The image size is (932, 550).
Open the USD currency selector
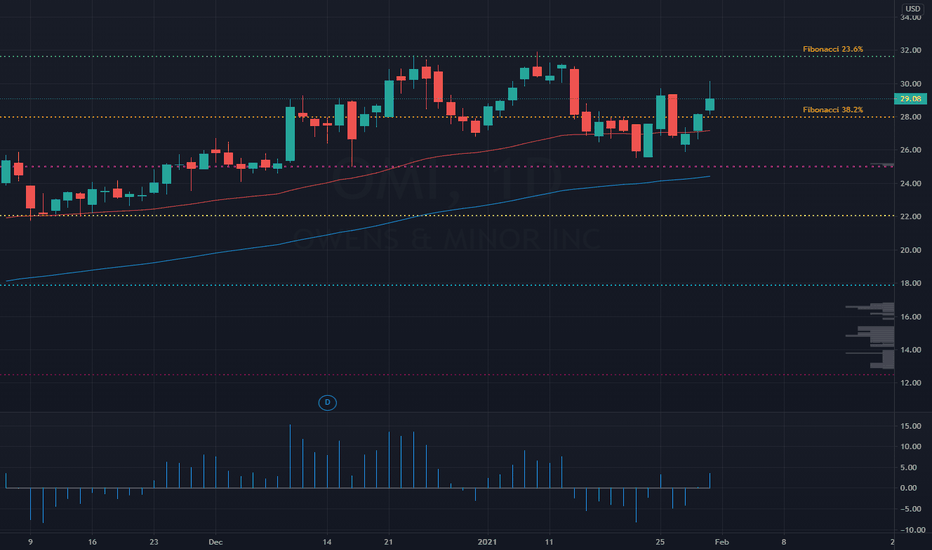912,8
